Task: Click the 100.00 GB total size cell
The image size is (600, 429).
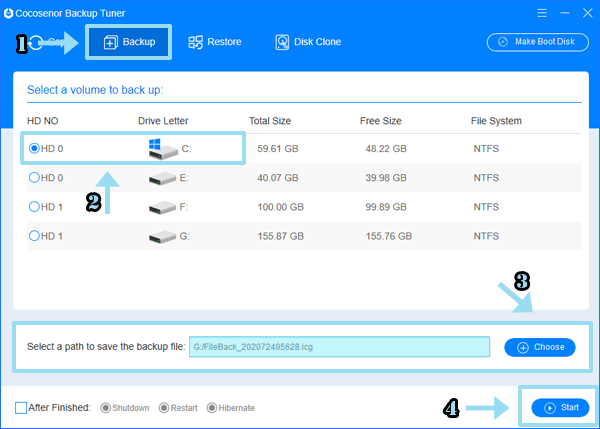Action: (280, 207)
